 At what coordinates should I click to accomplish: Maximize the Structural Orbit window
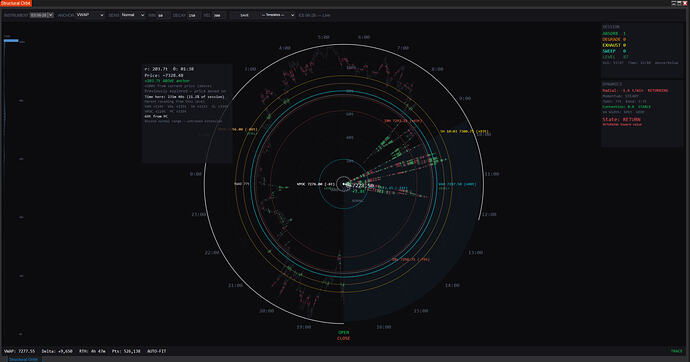(x=679, y=3)
